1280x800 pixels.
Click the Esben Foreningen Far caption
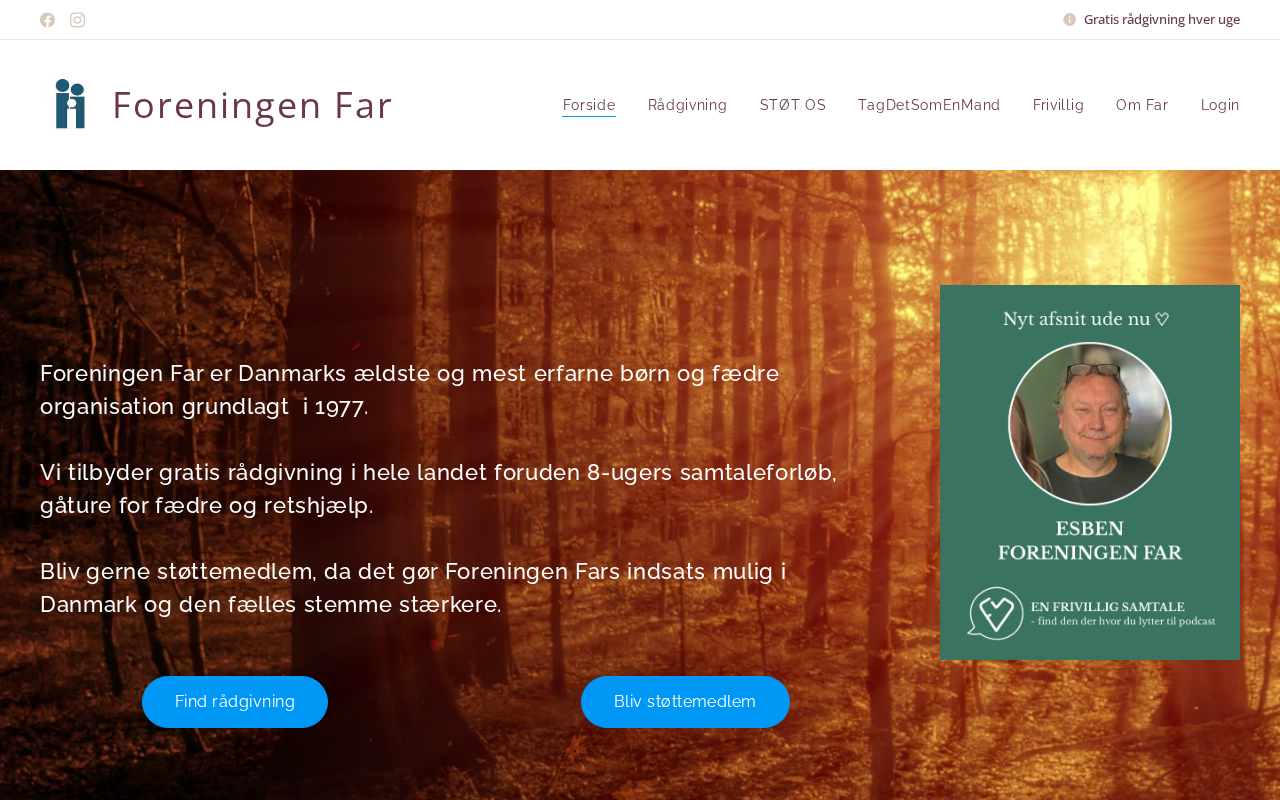tap(1090, 540)
